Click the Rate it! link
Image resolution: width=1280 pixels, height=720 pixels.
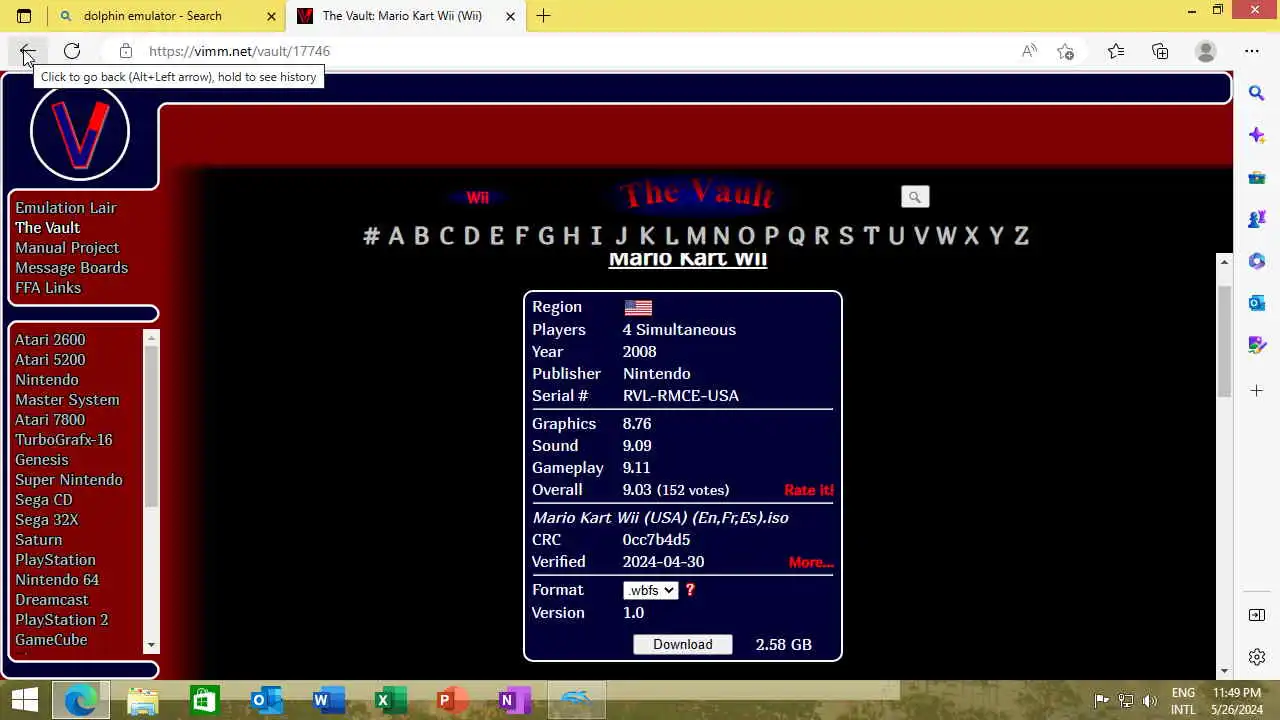[x=808, y=490]
